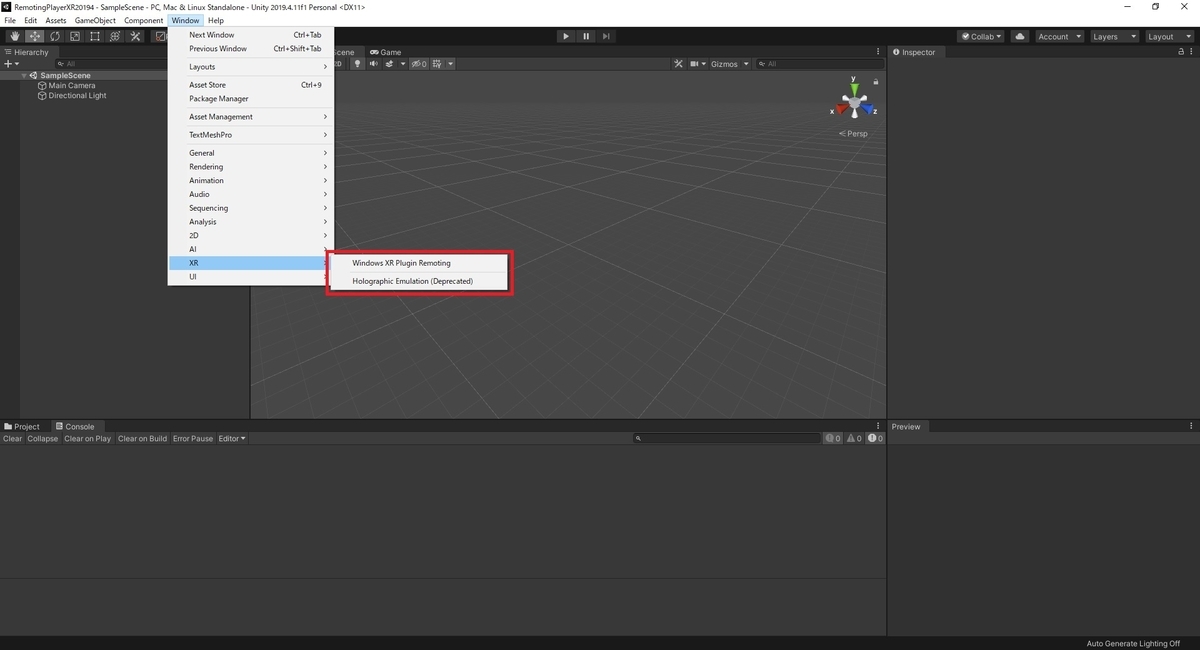
Task: Open the cloud services panel
Action: pyautogui.click(x=1019, y=36)
